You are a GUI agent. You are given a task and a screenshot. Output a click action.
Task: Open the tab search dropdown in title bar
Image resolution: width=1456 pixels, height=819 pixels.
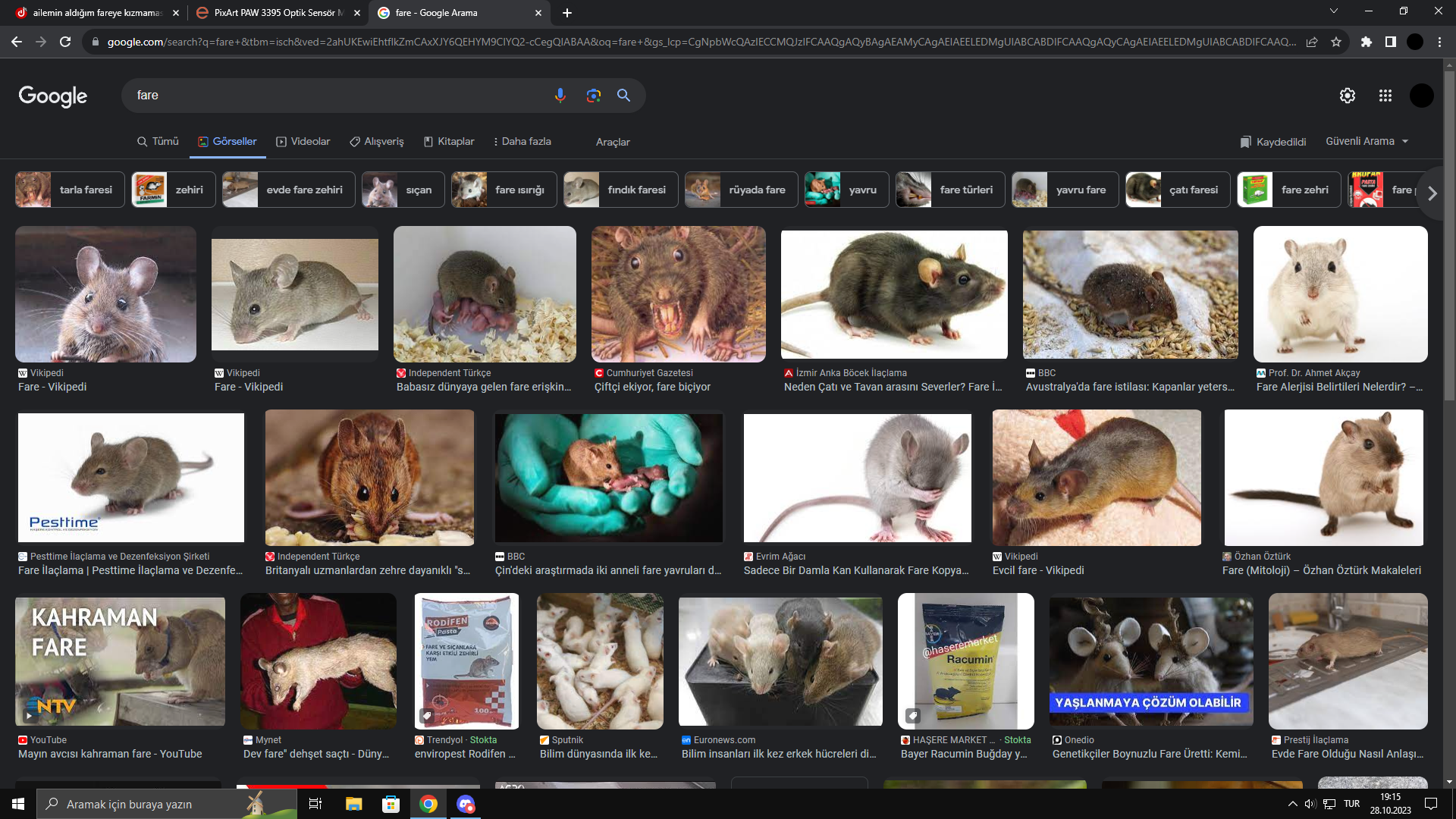1334,11
